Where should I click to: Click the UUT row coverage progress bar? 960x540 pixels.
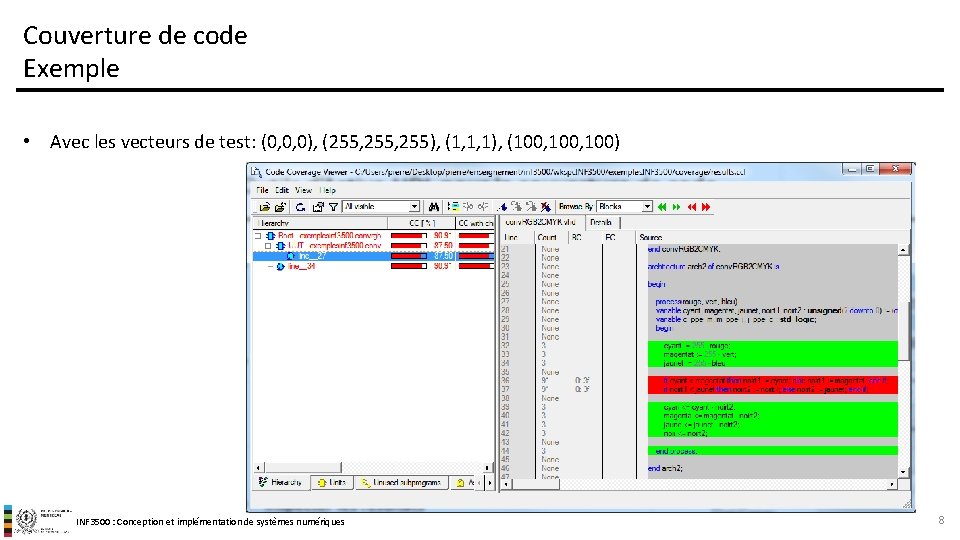409,246
